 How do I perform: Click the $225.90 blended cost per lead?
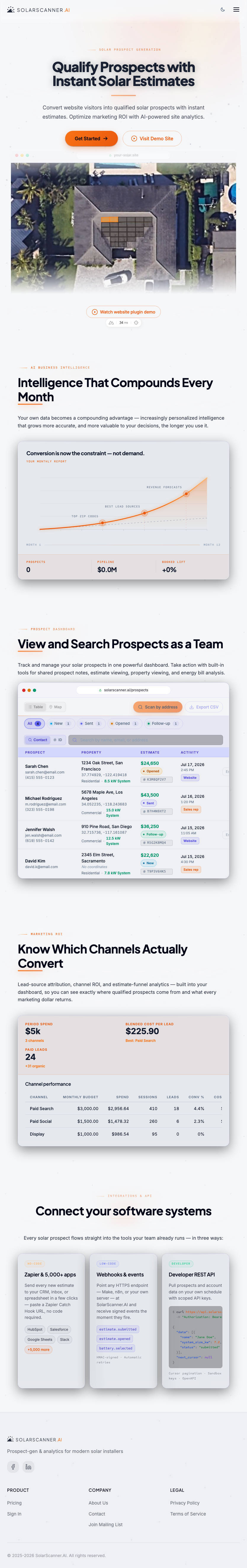tap(142, 1031)
